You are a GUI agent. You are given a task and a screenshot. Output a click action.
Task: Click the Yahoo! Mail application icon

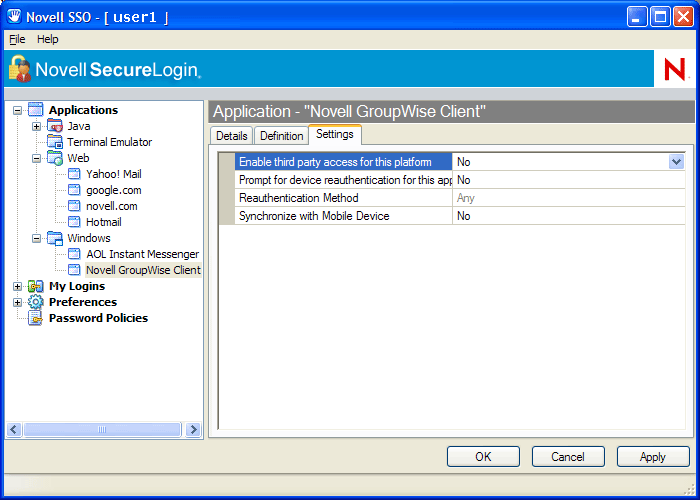pyautogui.click(x=74, y=174)
